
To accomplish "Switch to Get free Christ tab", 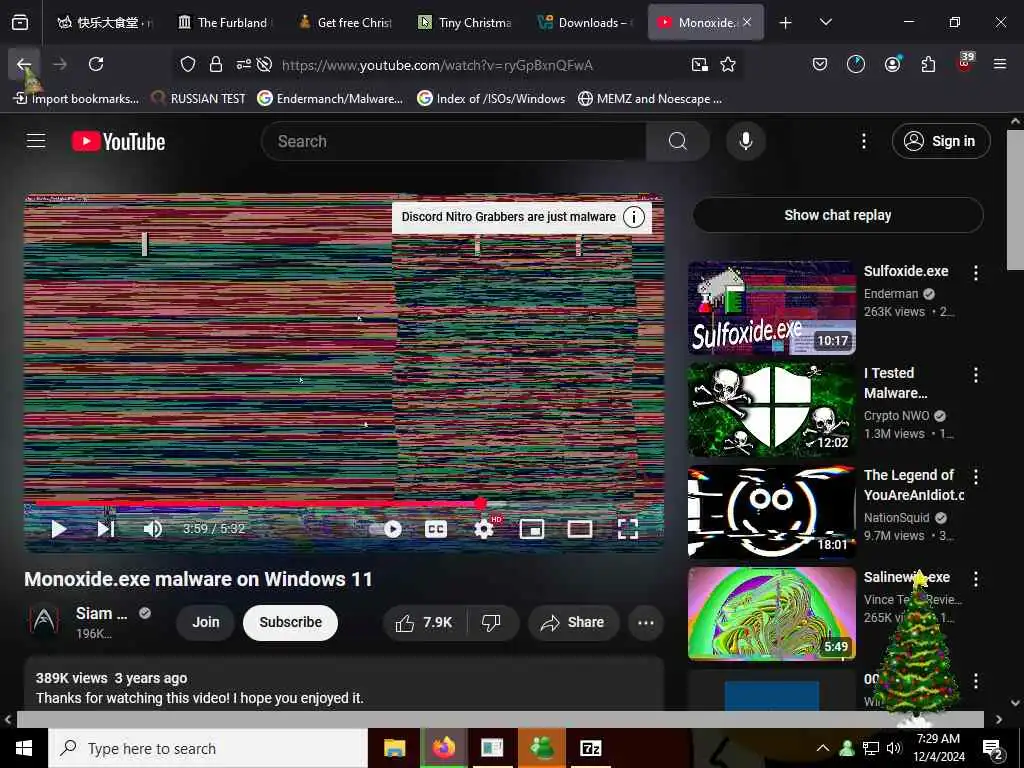I will coord(346,23).
